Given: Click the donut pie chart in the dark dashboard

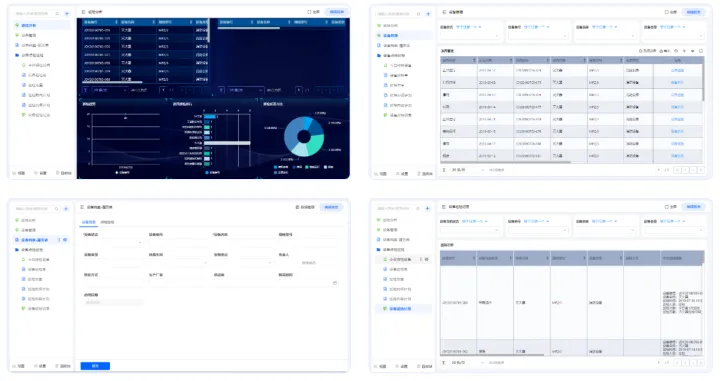Looking at the screenshot, I should [x=304, y=136].
